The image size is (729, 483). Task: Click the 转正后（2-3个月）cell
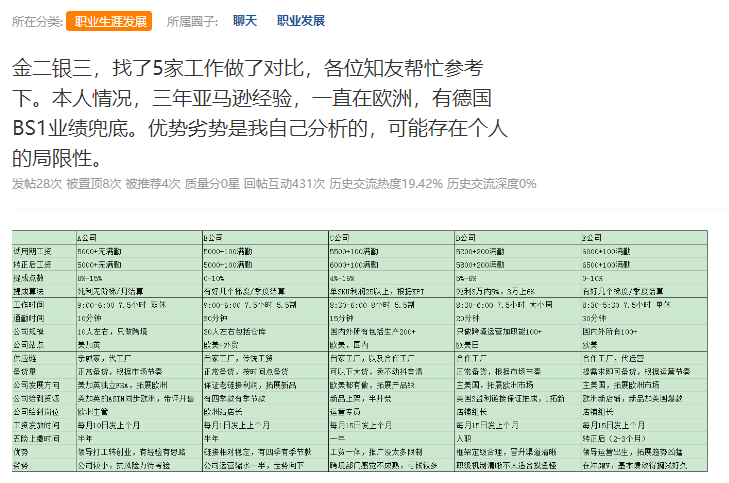pyautogui.click(x=614, y=438)
